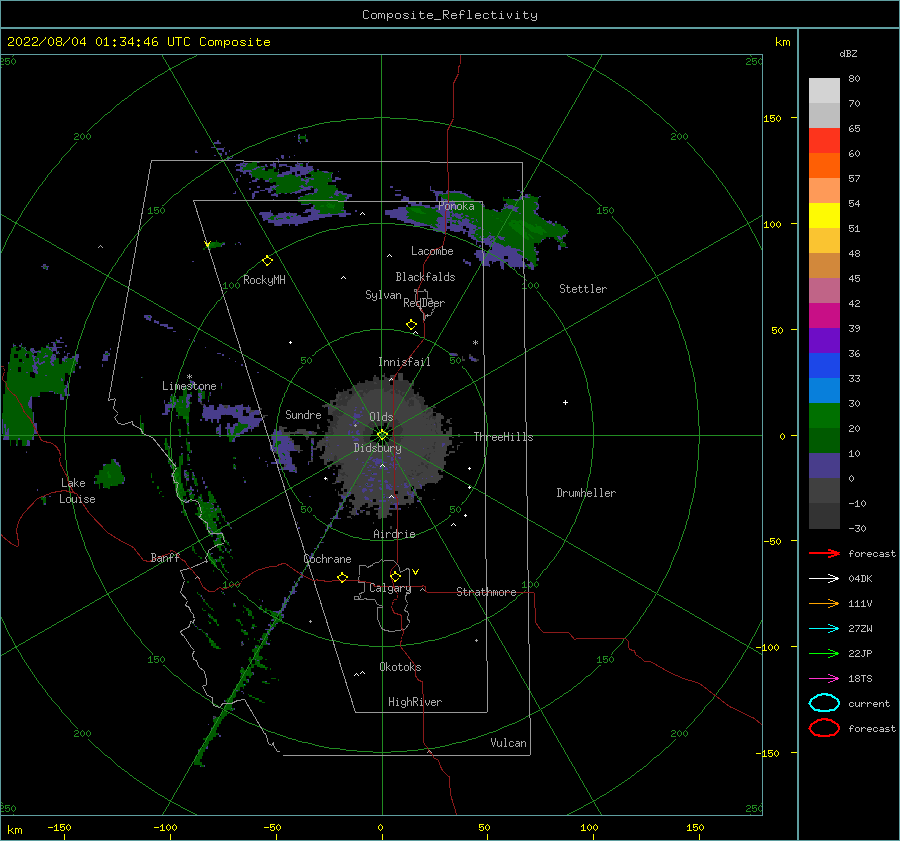Click the yellow V marker right of Calgary diamond
This screenshot has height=841, width=900.
(415, 572)
